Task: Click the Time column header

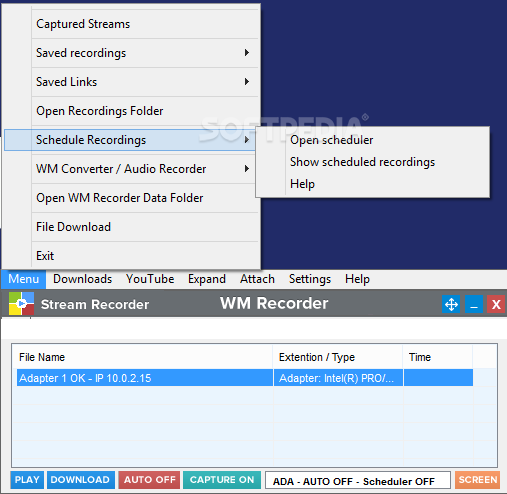Action: [438, 357]
